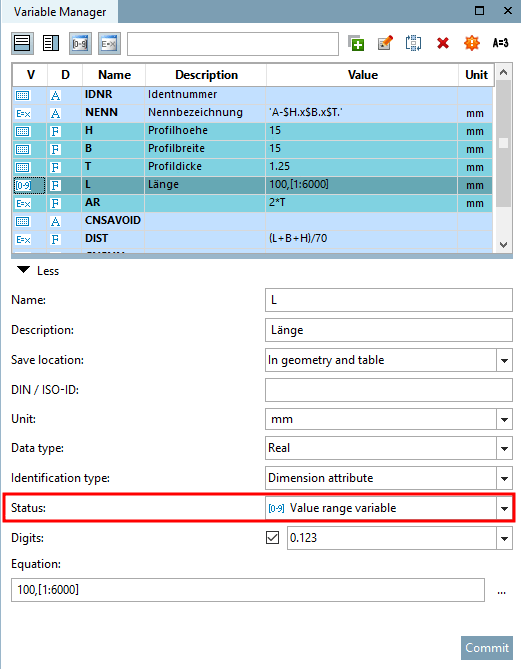521x669 pixels.
Task: Uncheck the Digits checkbox
Action: click(x=272, y=538)
